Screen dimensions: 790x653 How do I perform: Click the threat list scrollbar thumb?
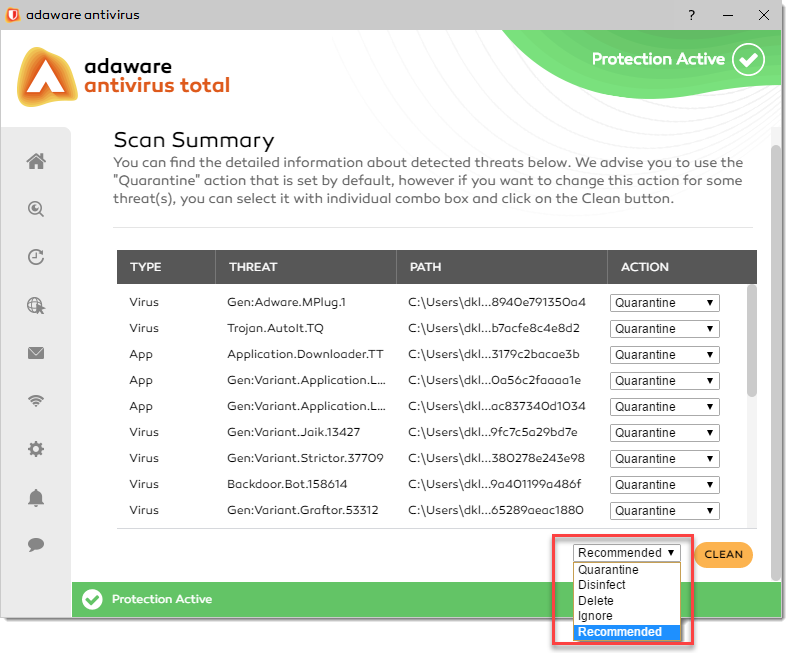(x=752, y=341)
